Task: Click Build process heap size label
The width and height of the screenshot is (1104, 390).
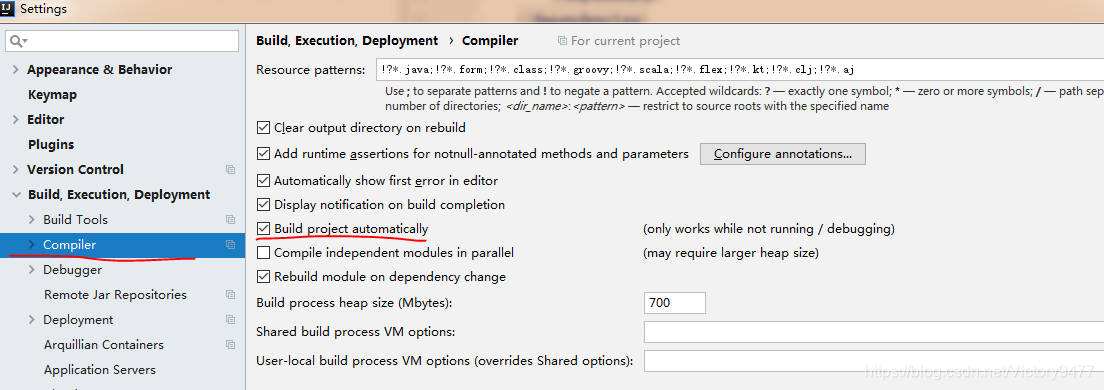Action: coord(354,303)
